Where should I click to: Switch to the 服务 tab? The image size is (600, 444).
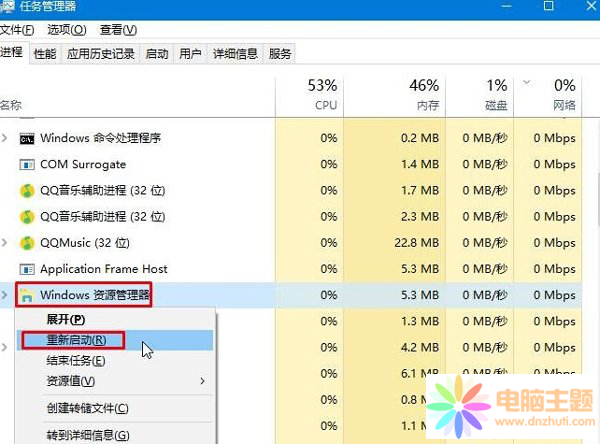pyautogui.click(x=280, y=54)
